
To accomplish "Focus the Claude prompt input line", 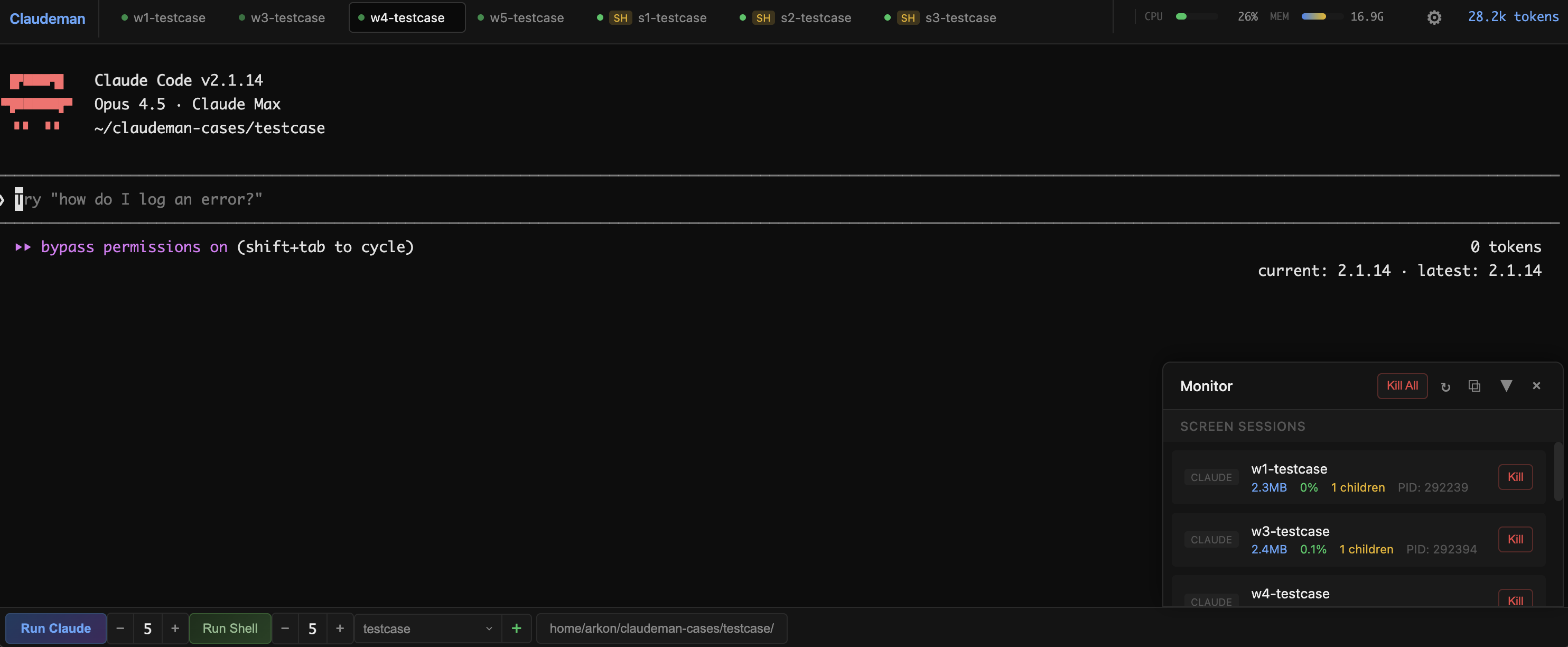I will point(779,199).
